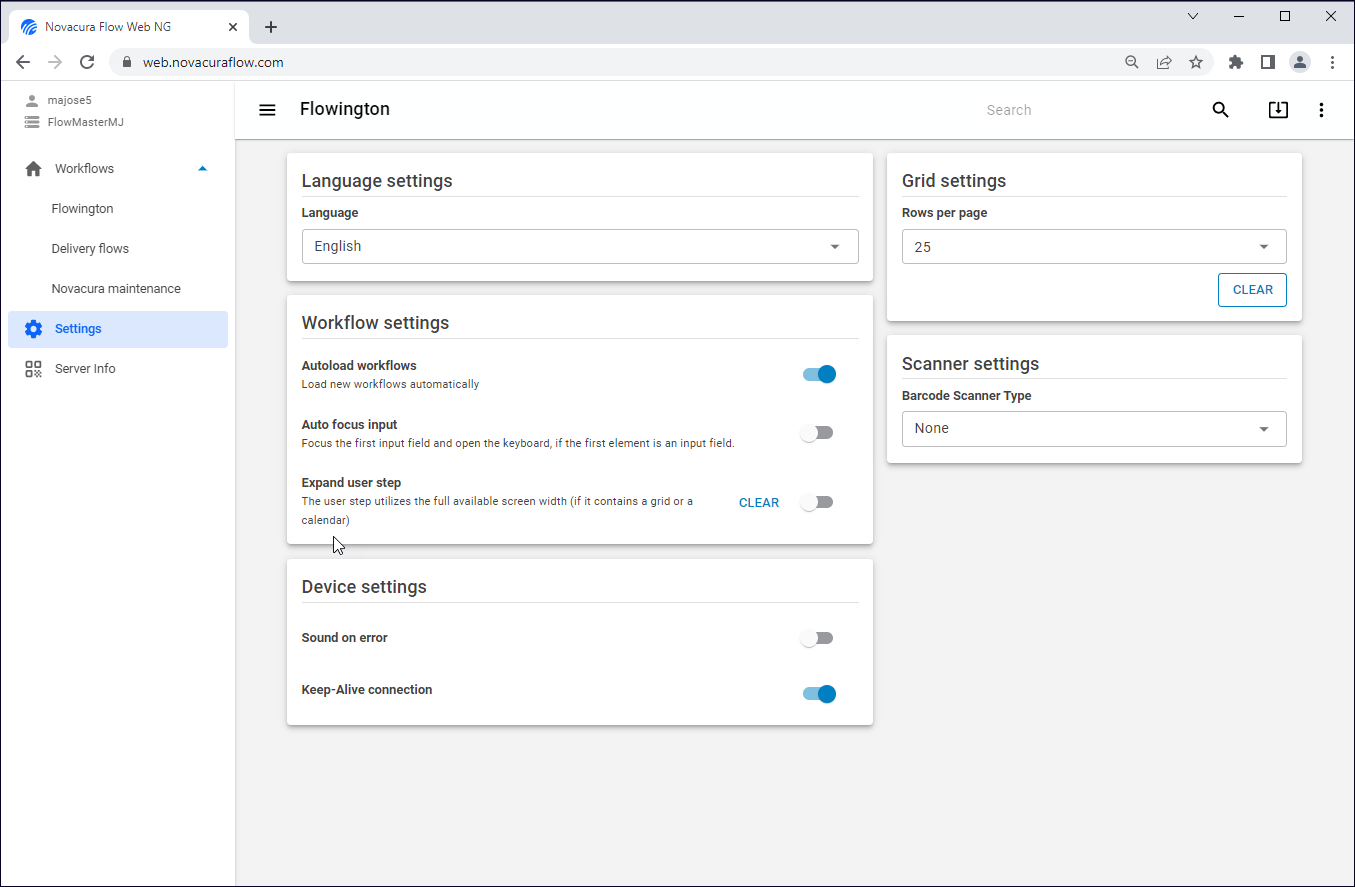Click the Server Info QR code icon
The height and width of the screenshot is (887, 1355).
(34, 369)
